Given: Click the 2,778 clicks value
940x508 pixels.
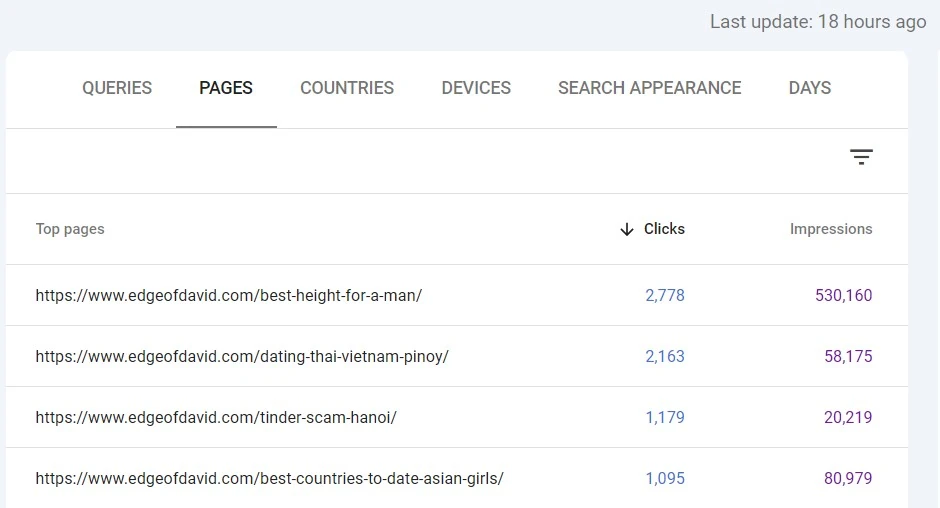Looking at the screenshot, I should pyautogui.click(x=664, y=296).
